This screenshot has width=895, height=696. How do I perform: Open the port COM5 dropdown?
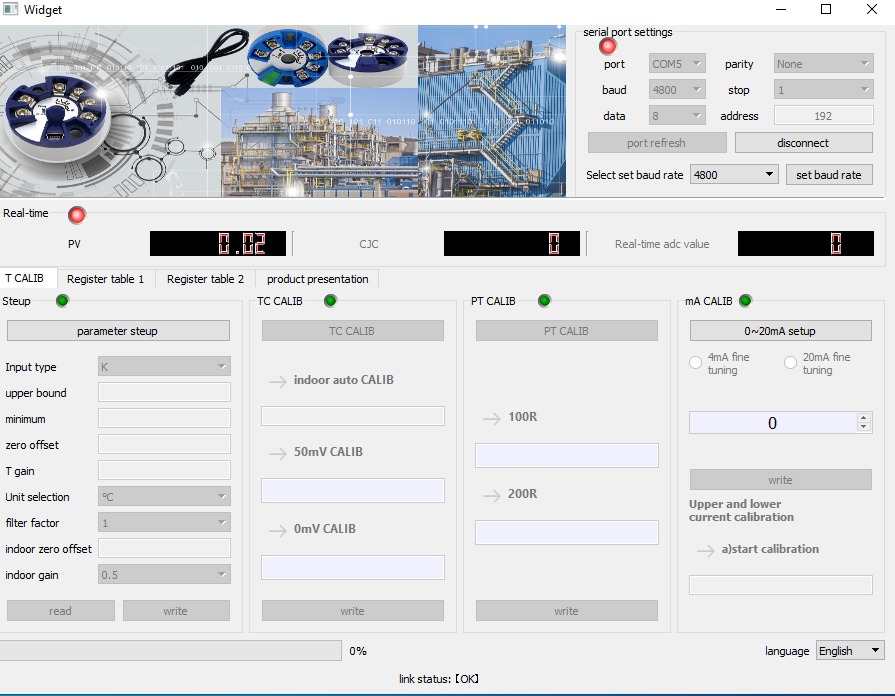tap(677, 63)
